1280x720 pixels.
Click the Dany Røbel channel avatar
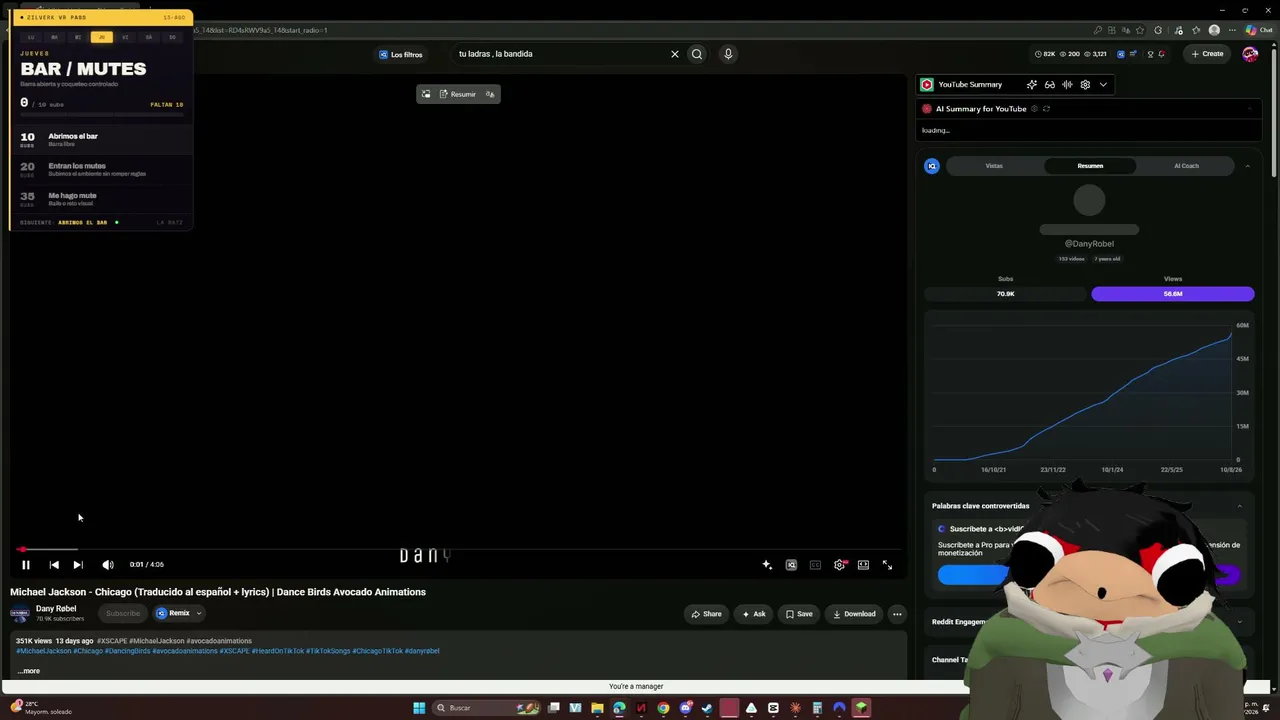19,614
